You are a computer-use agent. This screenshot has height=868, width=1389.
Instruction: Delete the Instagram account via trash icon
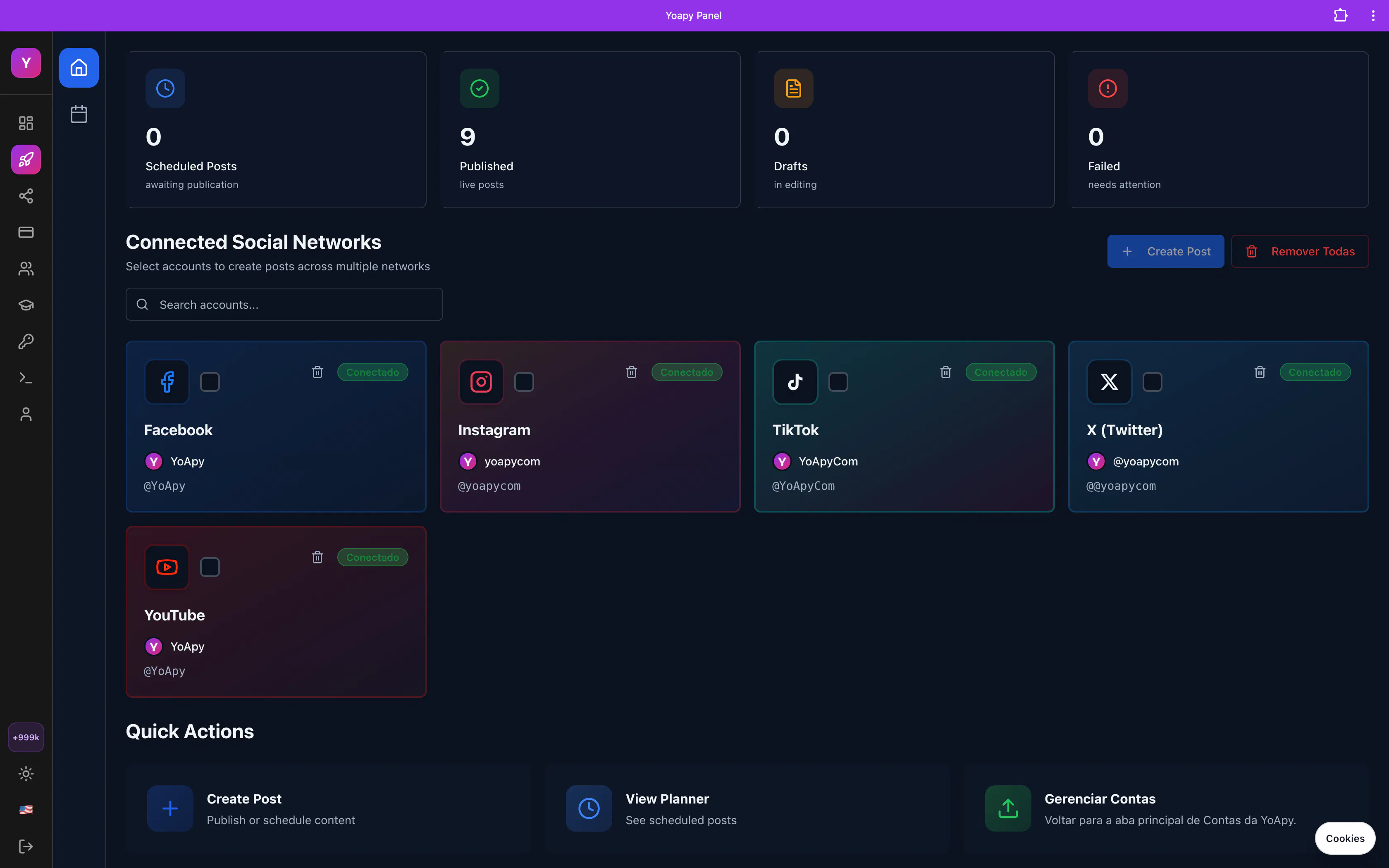(x=631, y=372)
